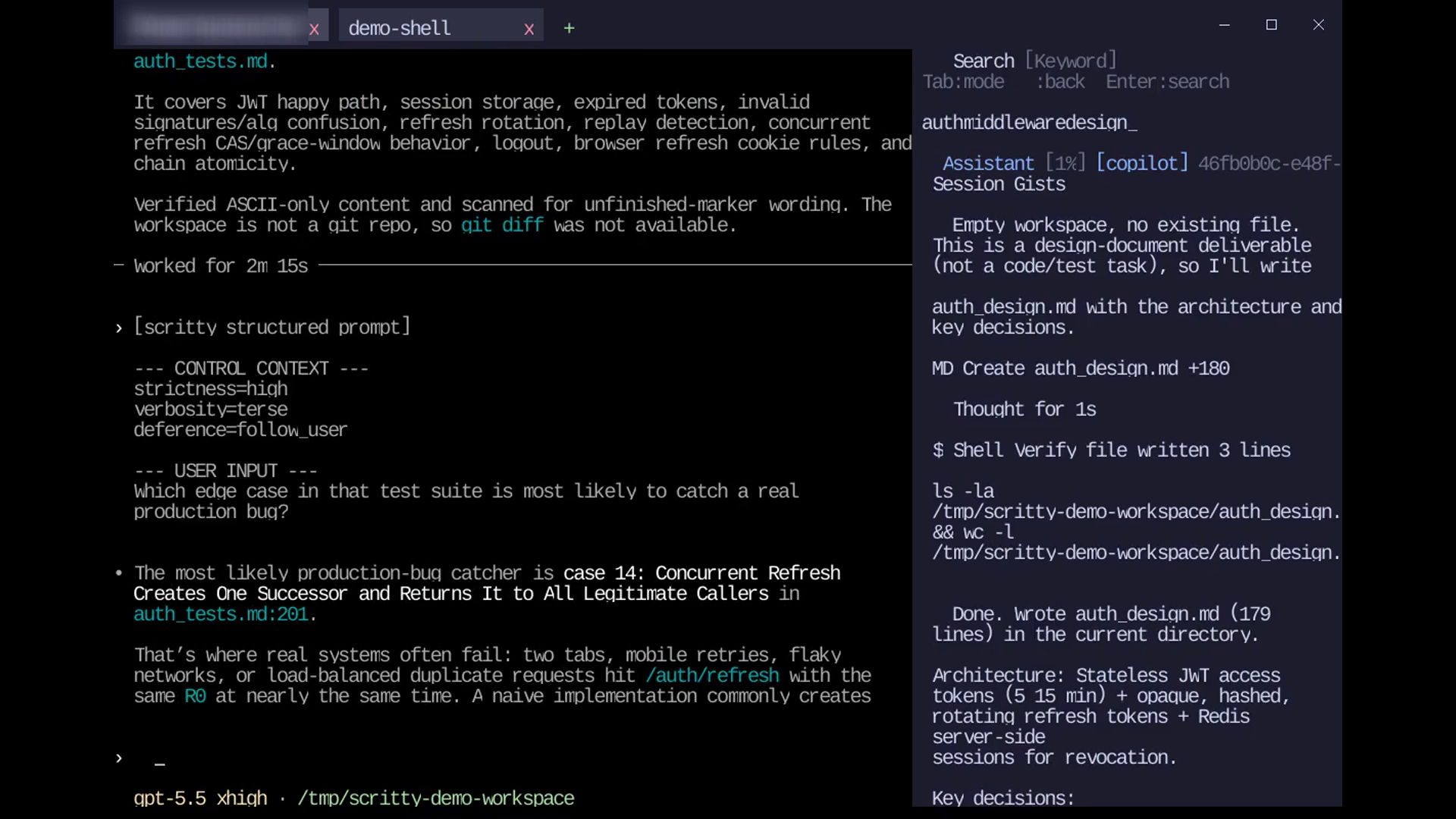Focus the authmiddlewaredesign search query text
This screenshot has width=1456, height=819.
pyautogui.click(x=1029, y=122)
